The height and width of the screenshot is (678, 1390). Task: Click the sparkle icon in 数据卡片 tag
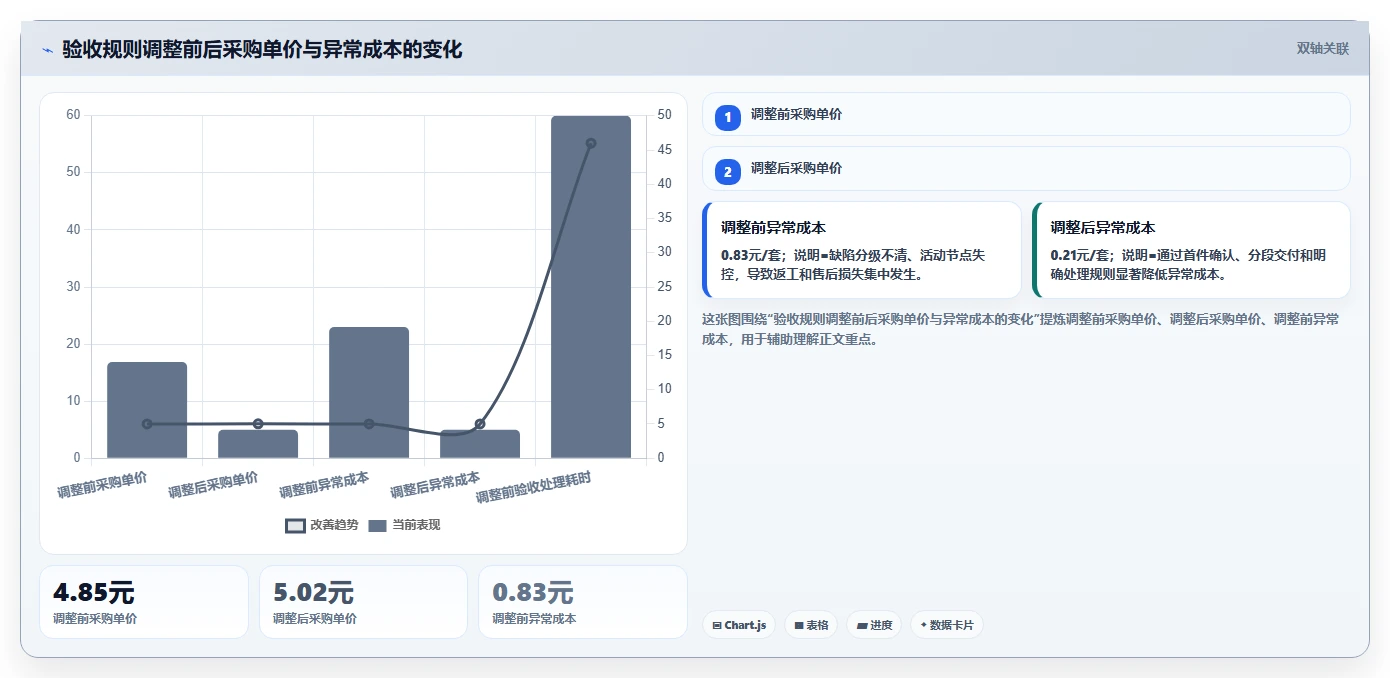(x=923, y=625)
